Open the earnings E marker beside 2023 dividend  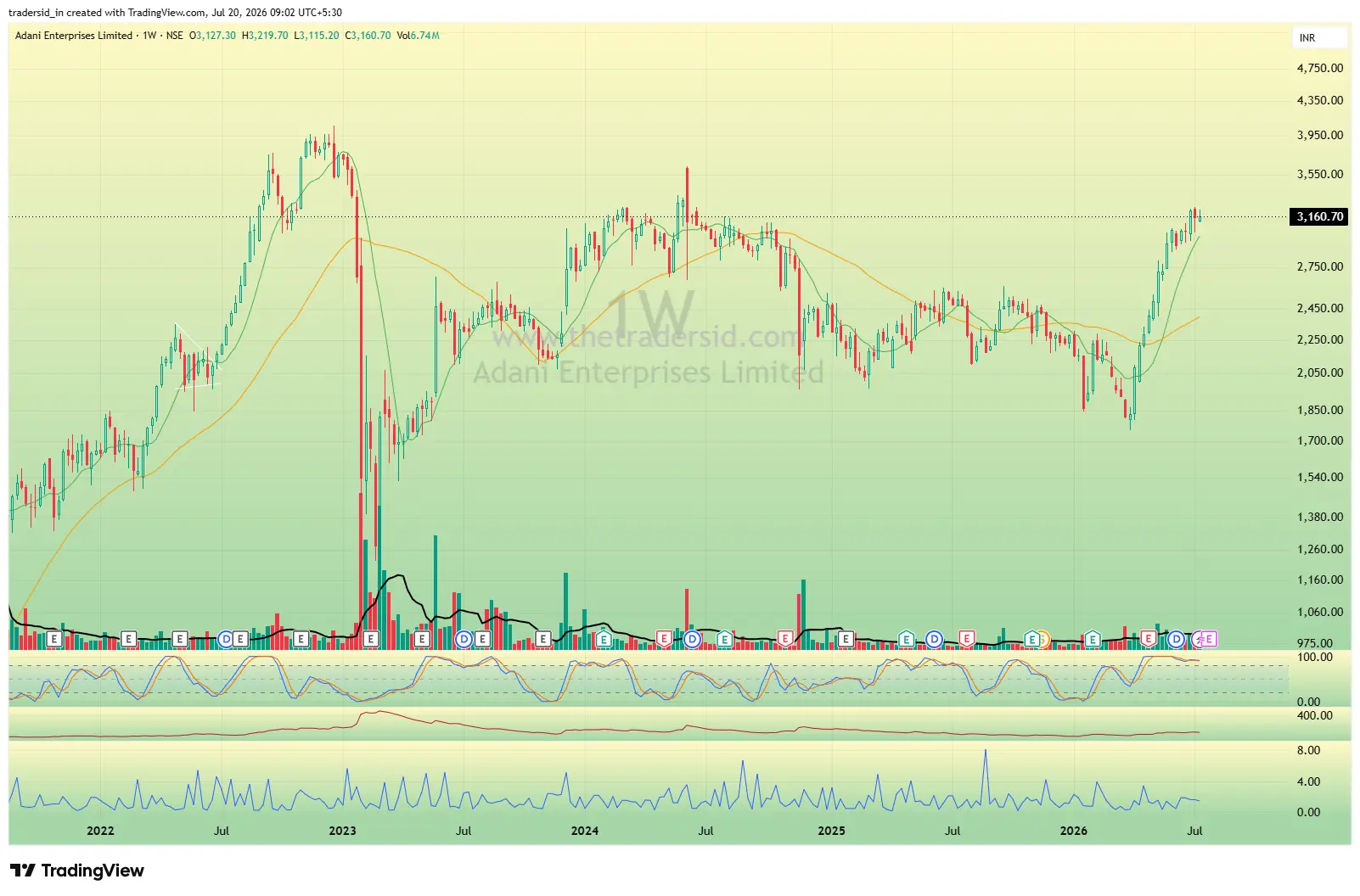coord(482,639)
